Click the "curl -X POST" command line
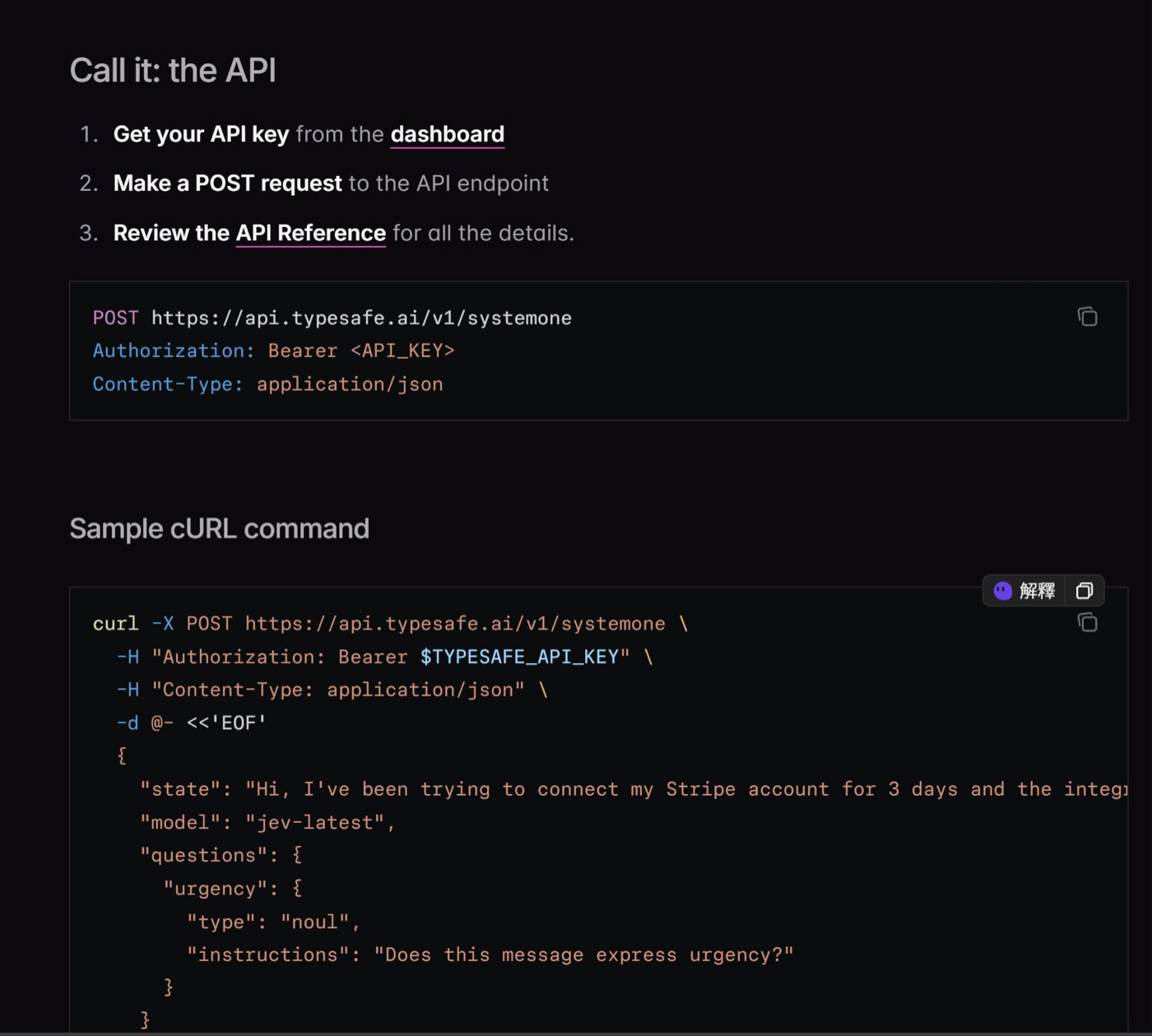The height and width of the screenshot is (1036, 1152). pyautogui.click(x=391, y=624)
